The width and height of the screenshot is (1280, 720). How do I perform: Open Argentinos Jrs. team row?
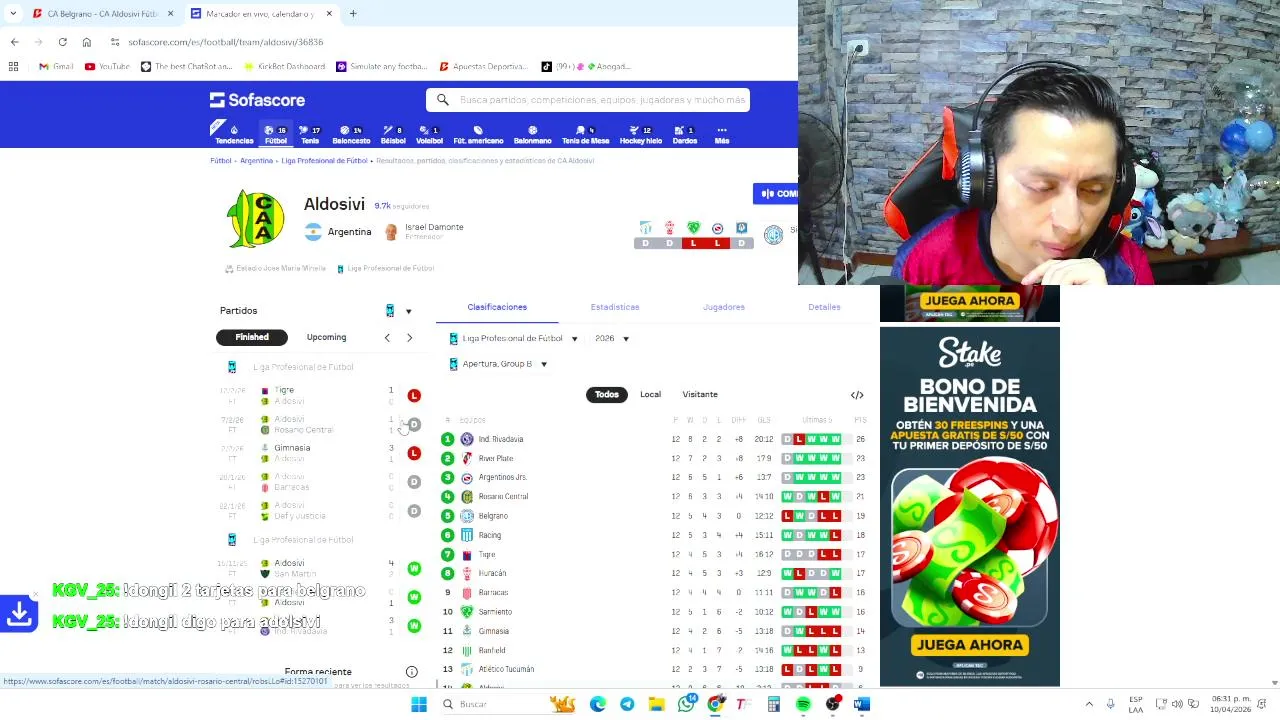click(x=655, y=477)
